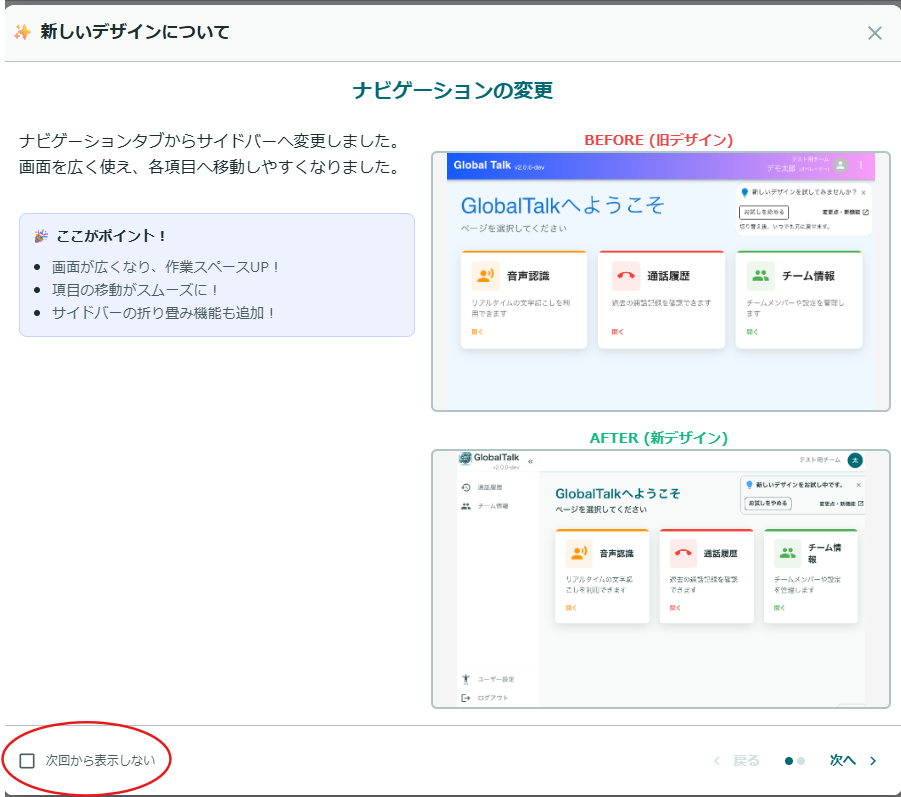
Task: Click the 戻る back button
Action: 746,761
